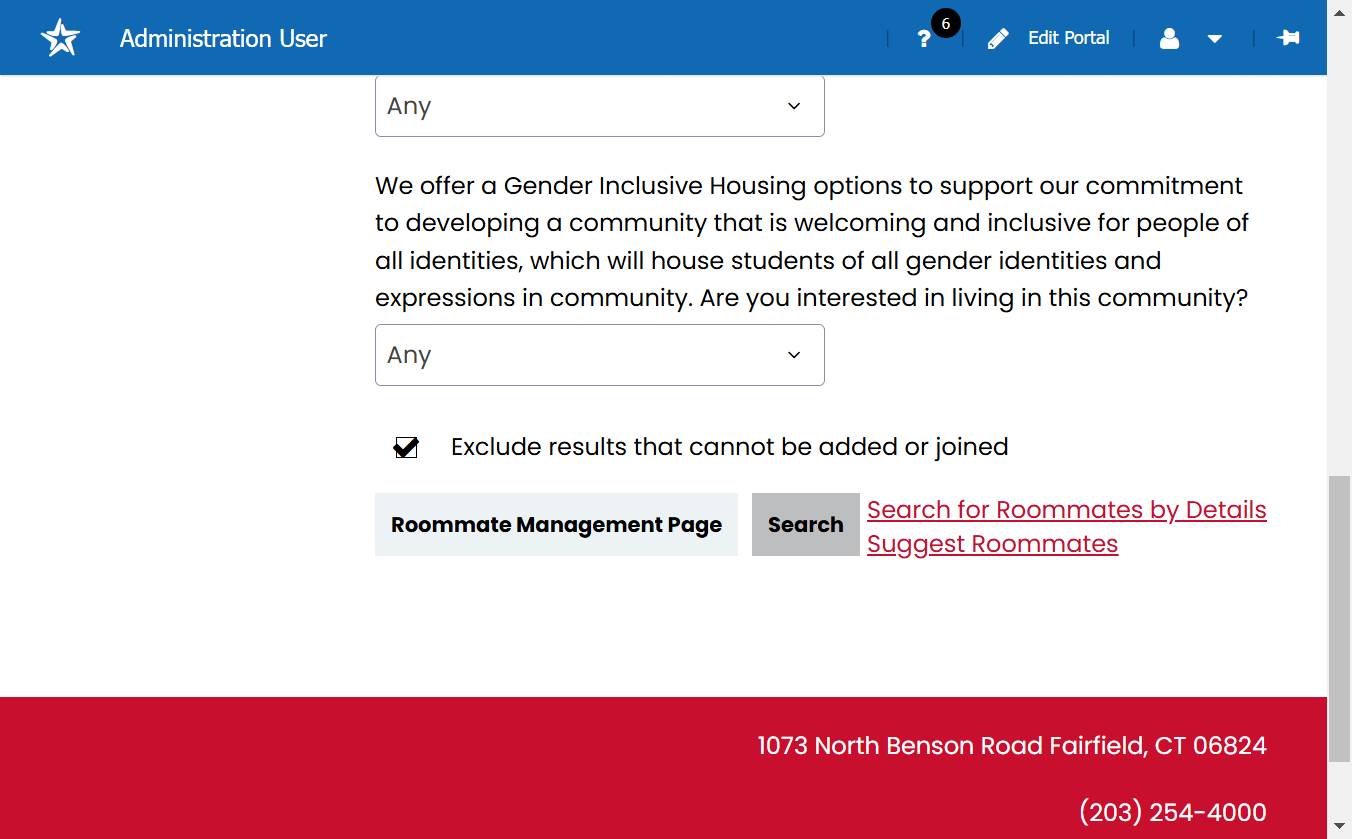Viewport: 1352px width, 839px height.
Task: Click the Search button
Action: 806,525
